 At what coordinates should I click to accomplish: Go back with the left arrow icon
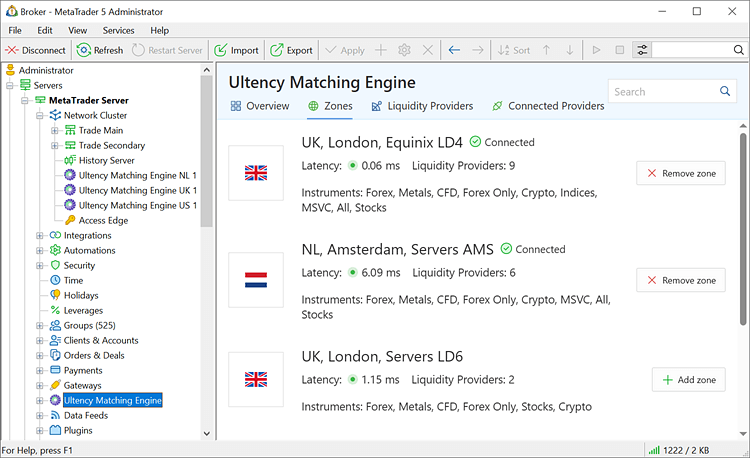click(x=454, y=50)
